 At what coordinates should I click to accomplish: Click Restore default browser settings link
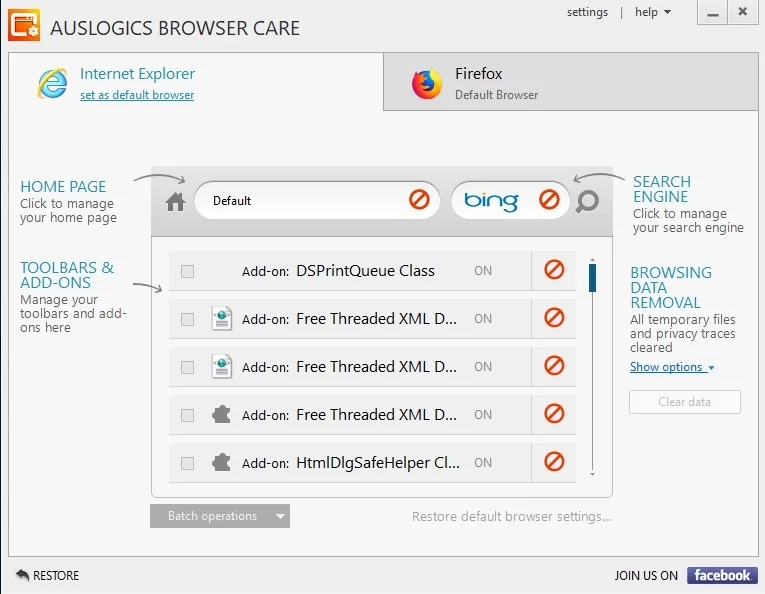click(511, 516)
